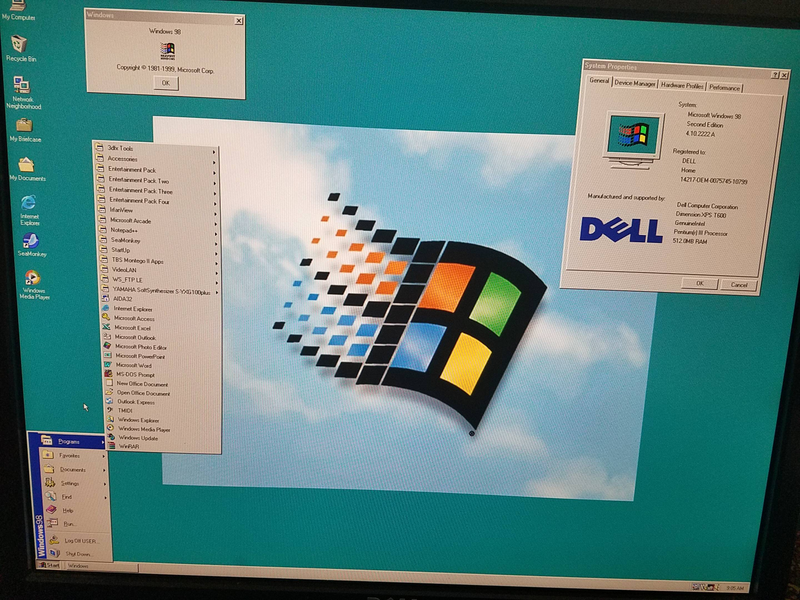
Task: Expand the Entertainment Pack Two submenu arrow
Action: [x=214, y=183]
